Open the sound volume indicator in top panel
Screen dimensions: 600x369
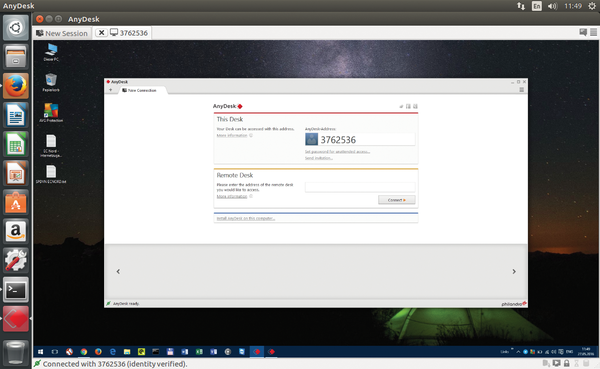pos(553,6)
